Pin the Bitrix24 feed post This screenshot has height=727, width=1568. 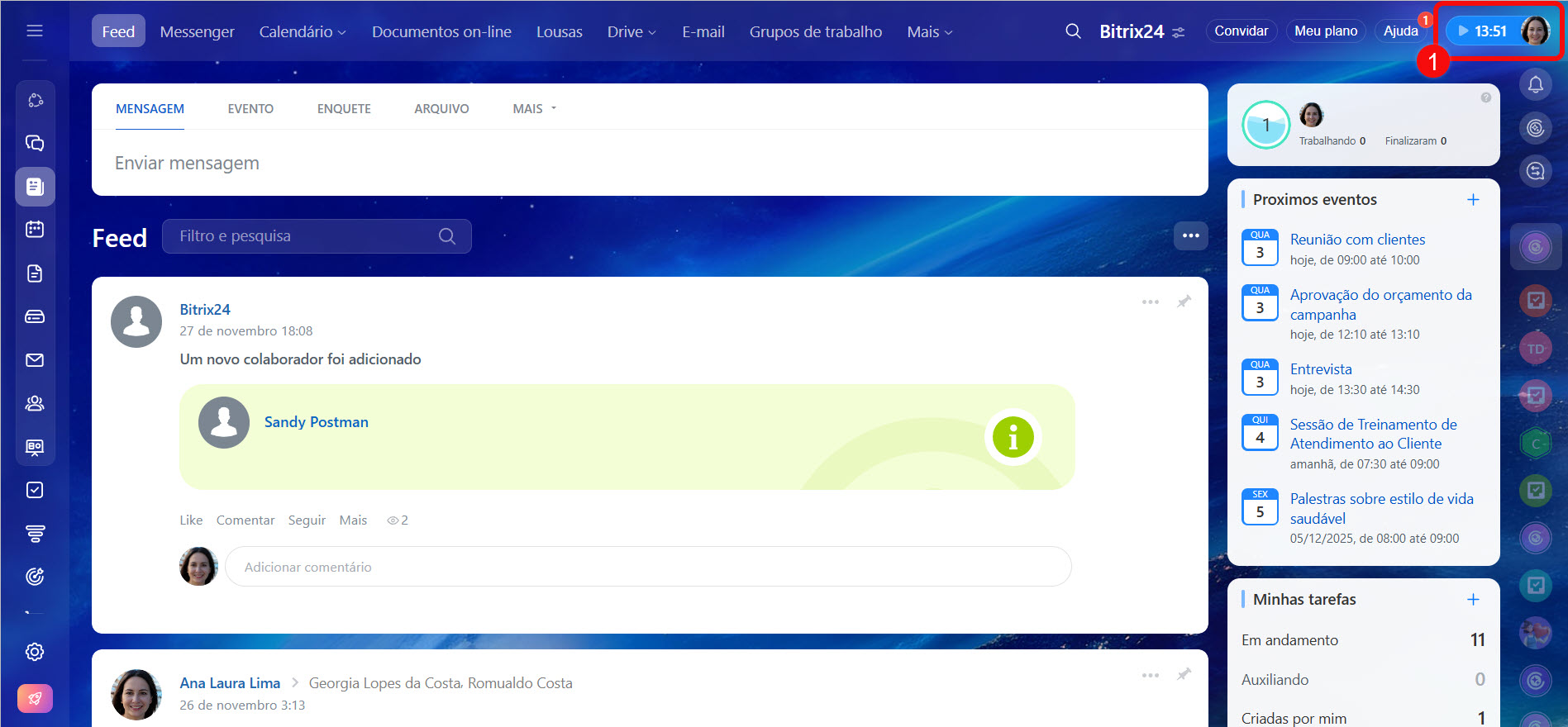pyautogui.click(x=1184, y=302)
